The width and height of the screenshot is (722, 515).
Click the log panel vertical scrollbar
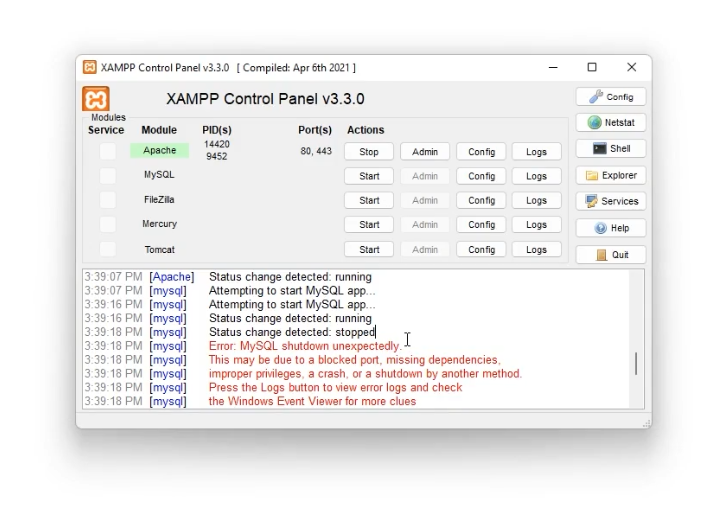pyautogui.click(x=636, y=363)
